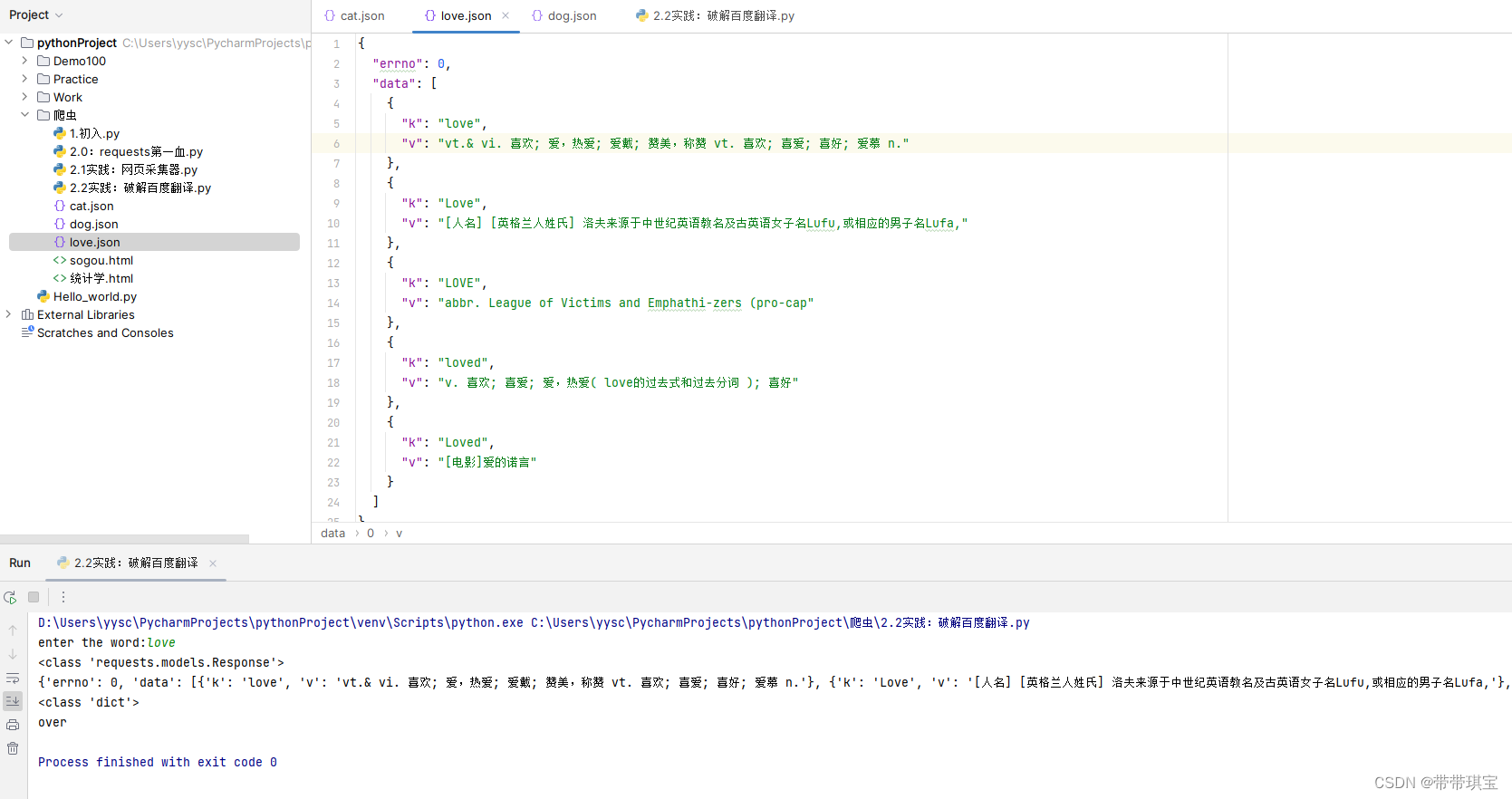The height and width of the screenshot is (799, 1512).
Task: Close the love.json editor tab
Action: coord(506,15)
